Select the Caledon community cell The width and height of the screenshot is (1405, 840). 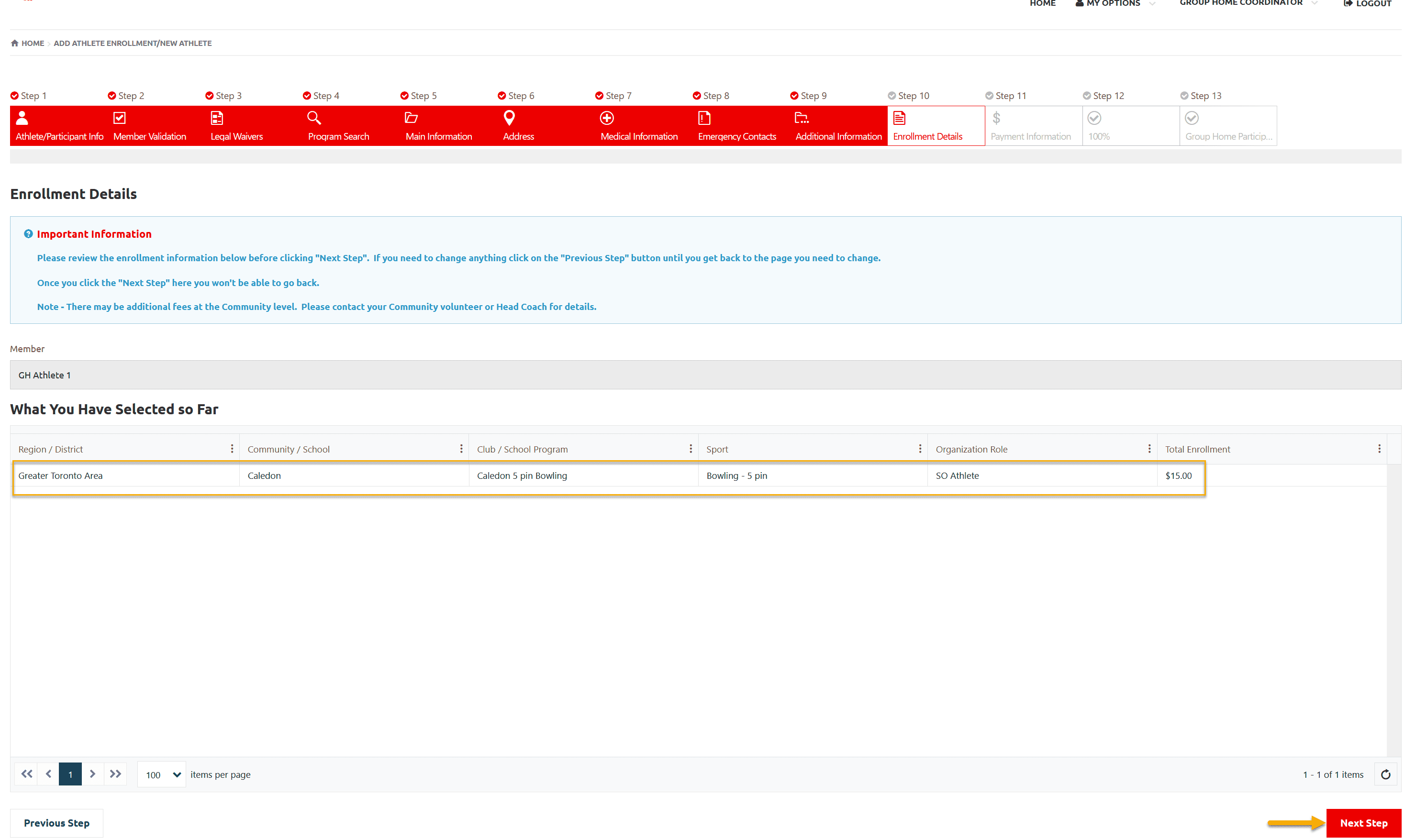[355, 475]
